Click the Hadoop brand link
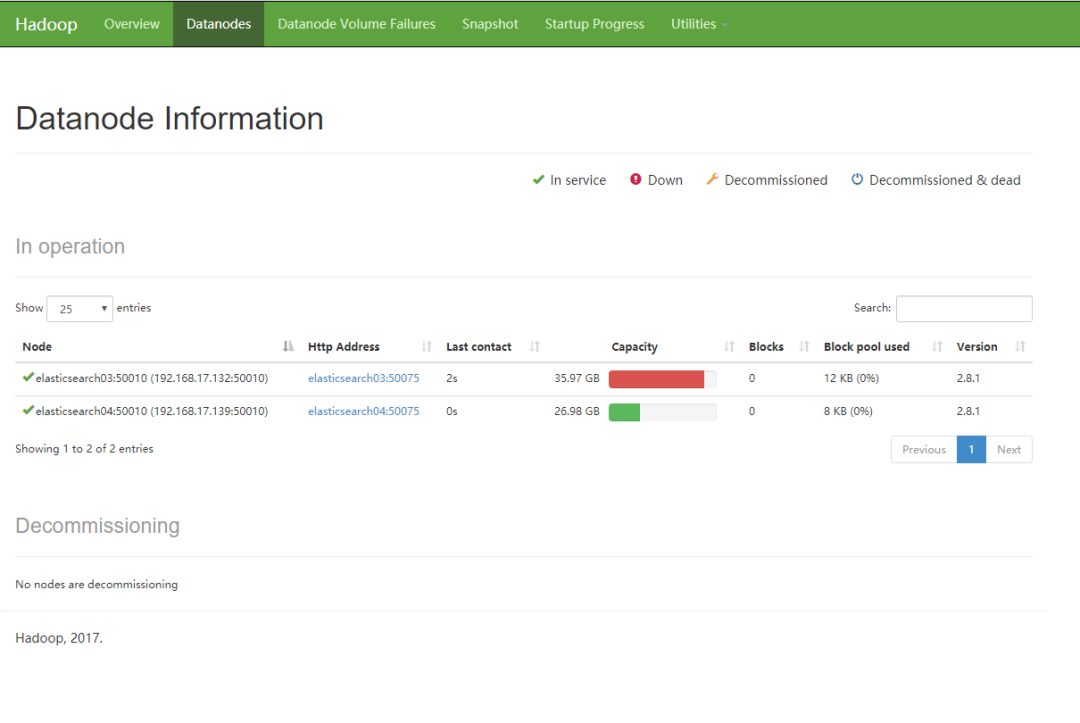1080x723 pixels. pos(46,24)
